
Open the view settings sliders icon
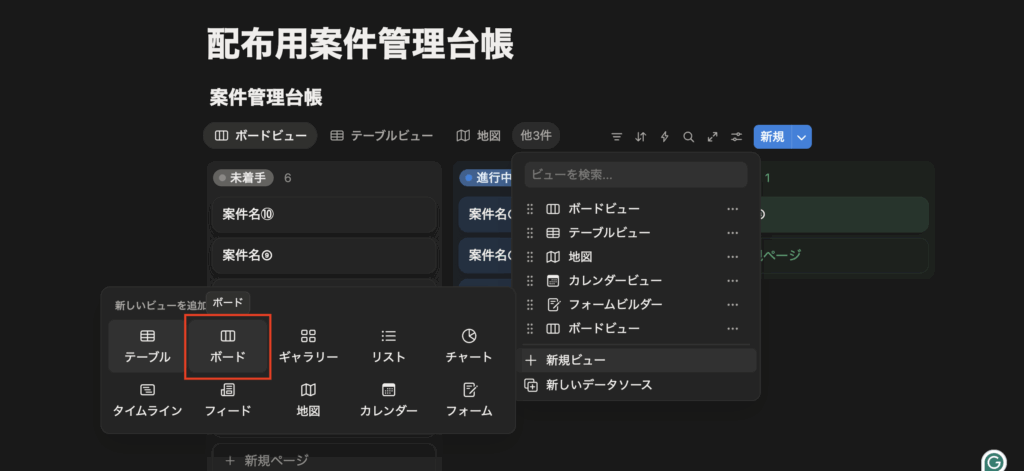point(737,136)
